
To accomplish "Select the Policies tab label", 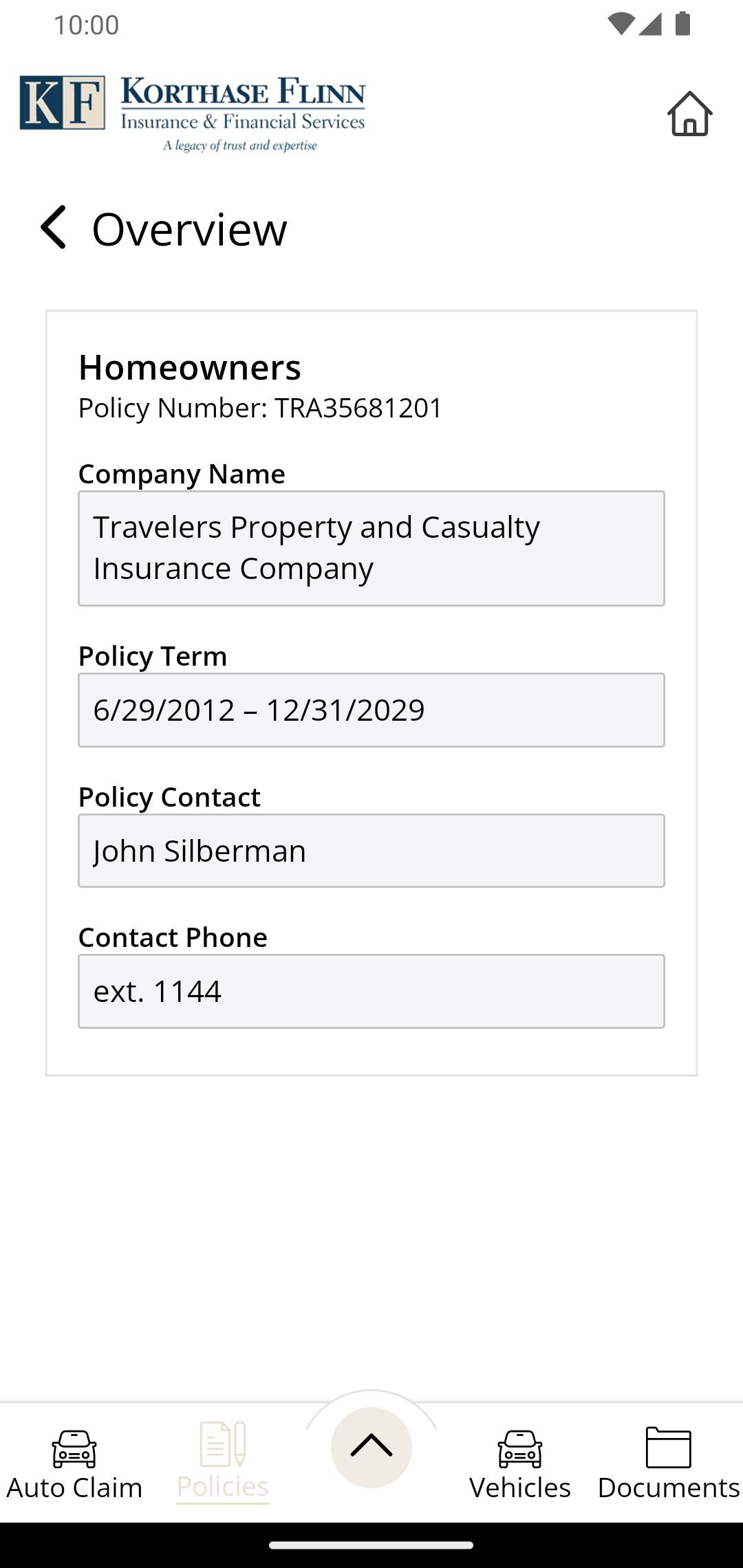I will 222,1487.
